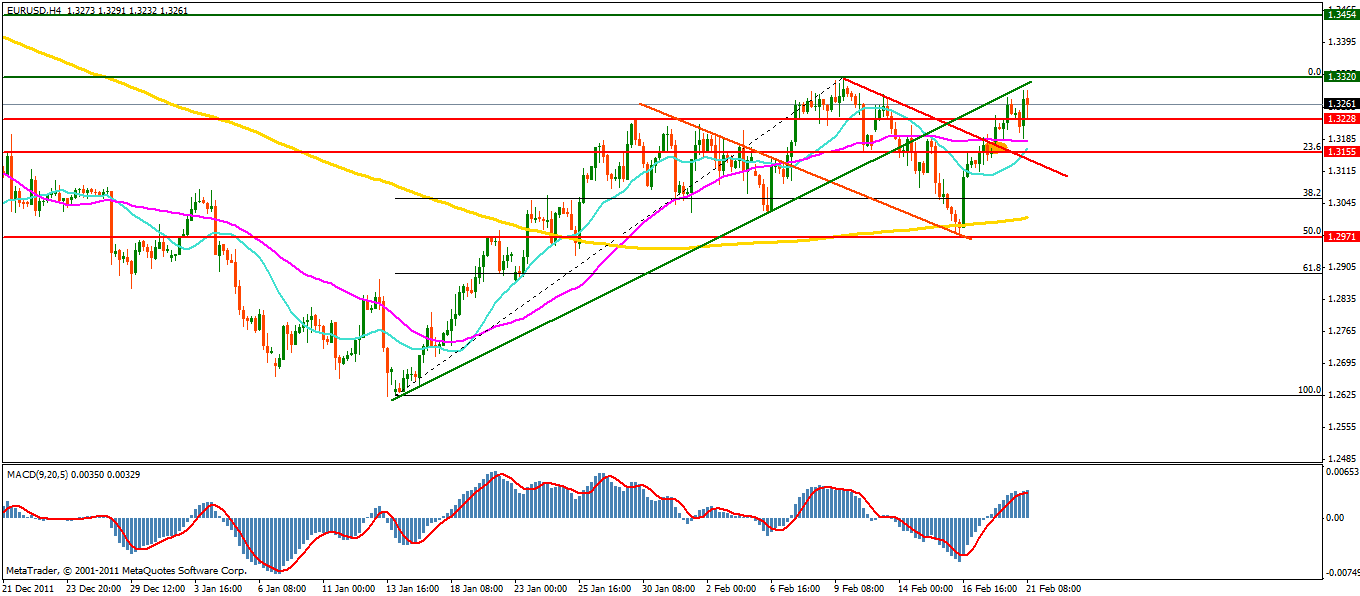Select the Fibonacci 61.8 level label
The height and width of the screenshot is (596, 1360).
(1312, 268)
